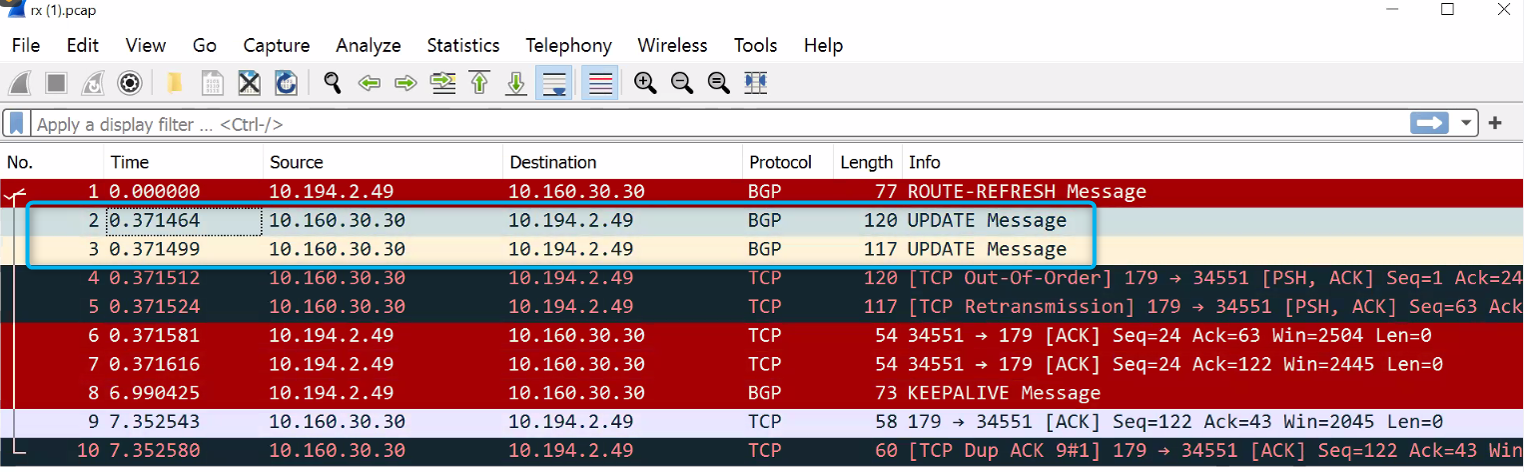
Task: Toggle auto-scroll during live capture
Action: (x=553, y=83)
